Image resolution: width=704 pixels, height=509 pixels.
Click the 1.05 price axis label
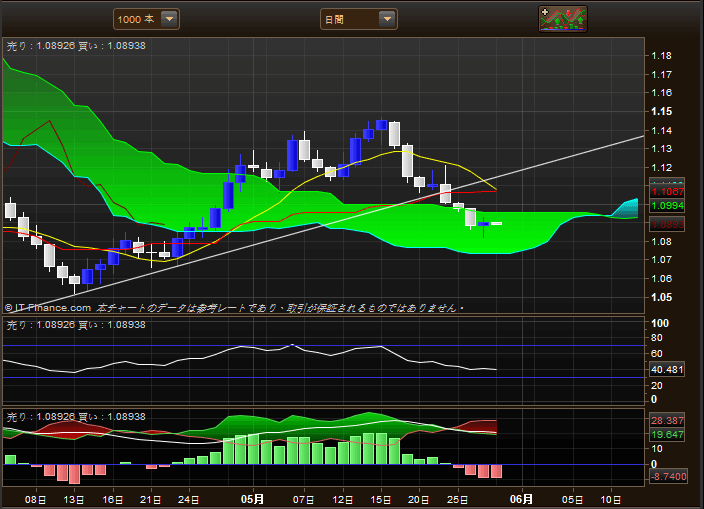pos(661,297)
